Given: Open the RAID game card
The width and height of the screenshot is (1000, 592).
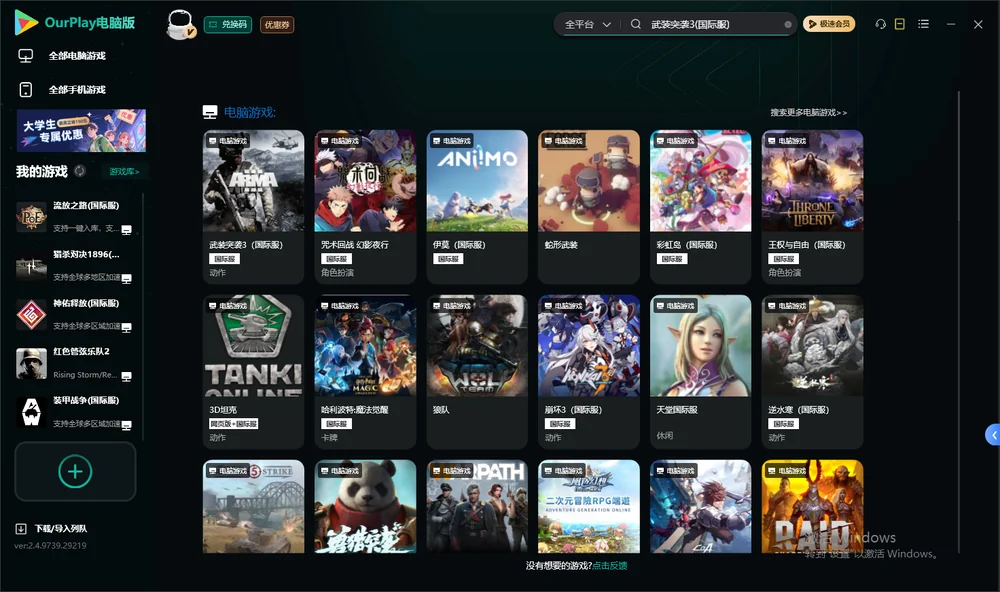Looking at the screenshot, I should tap(812, 507).
